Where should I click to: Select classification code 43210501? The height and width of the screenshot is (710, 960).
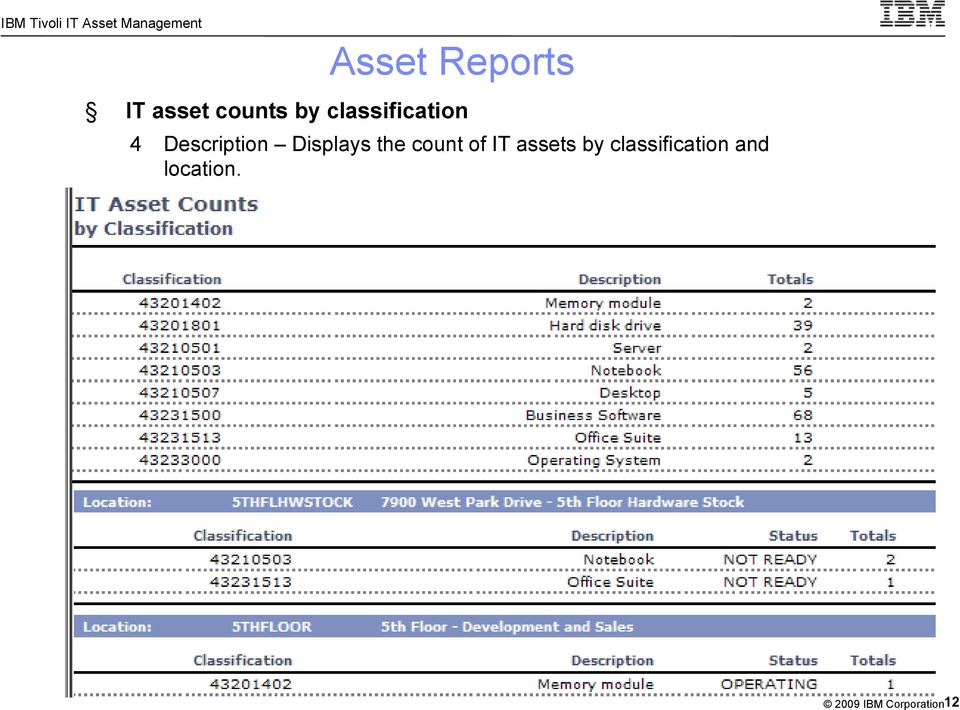click(179, 348)
